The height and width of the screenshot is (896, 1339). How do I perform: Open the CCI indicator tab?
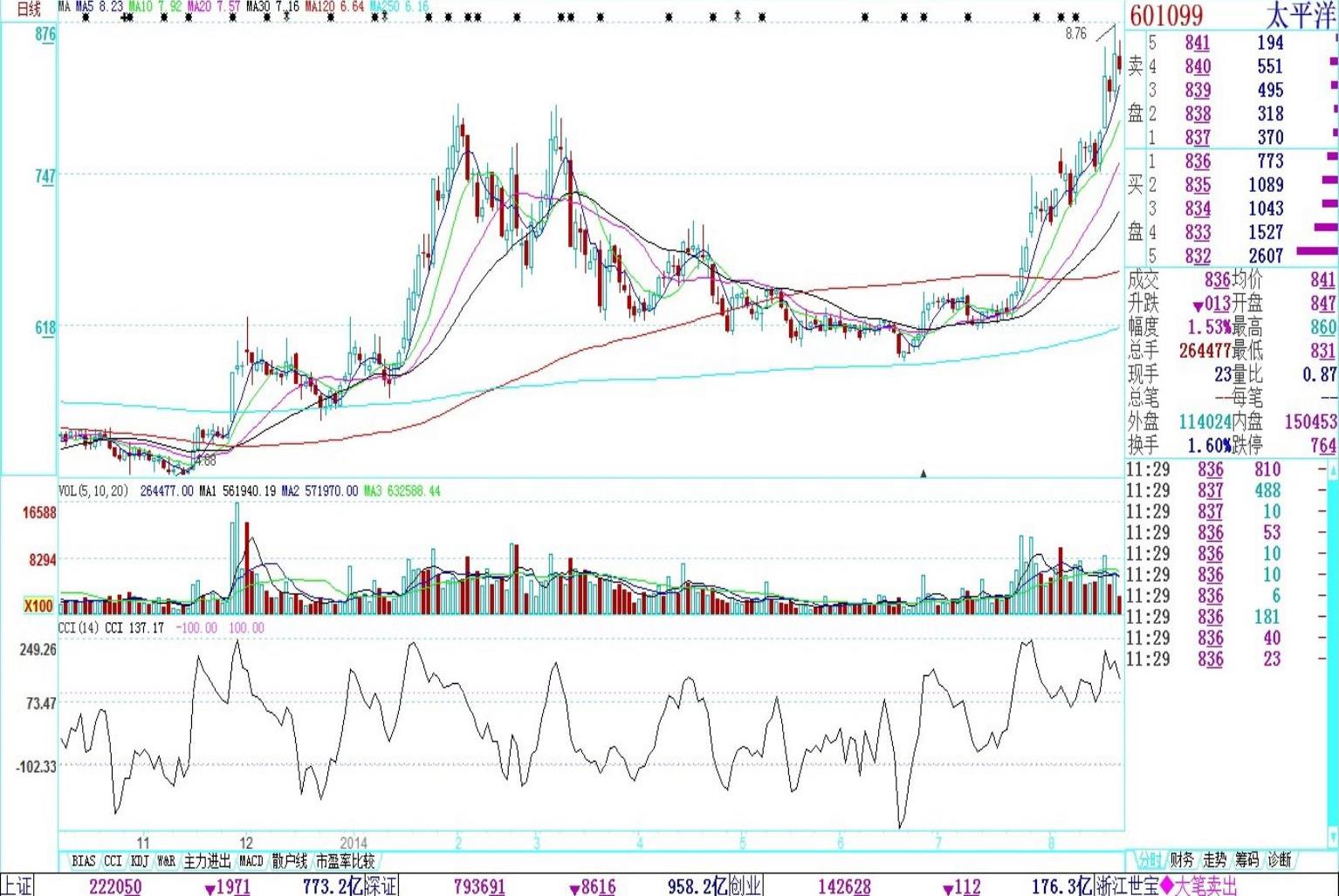[x=113, y=861]
